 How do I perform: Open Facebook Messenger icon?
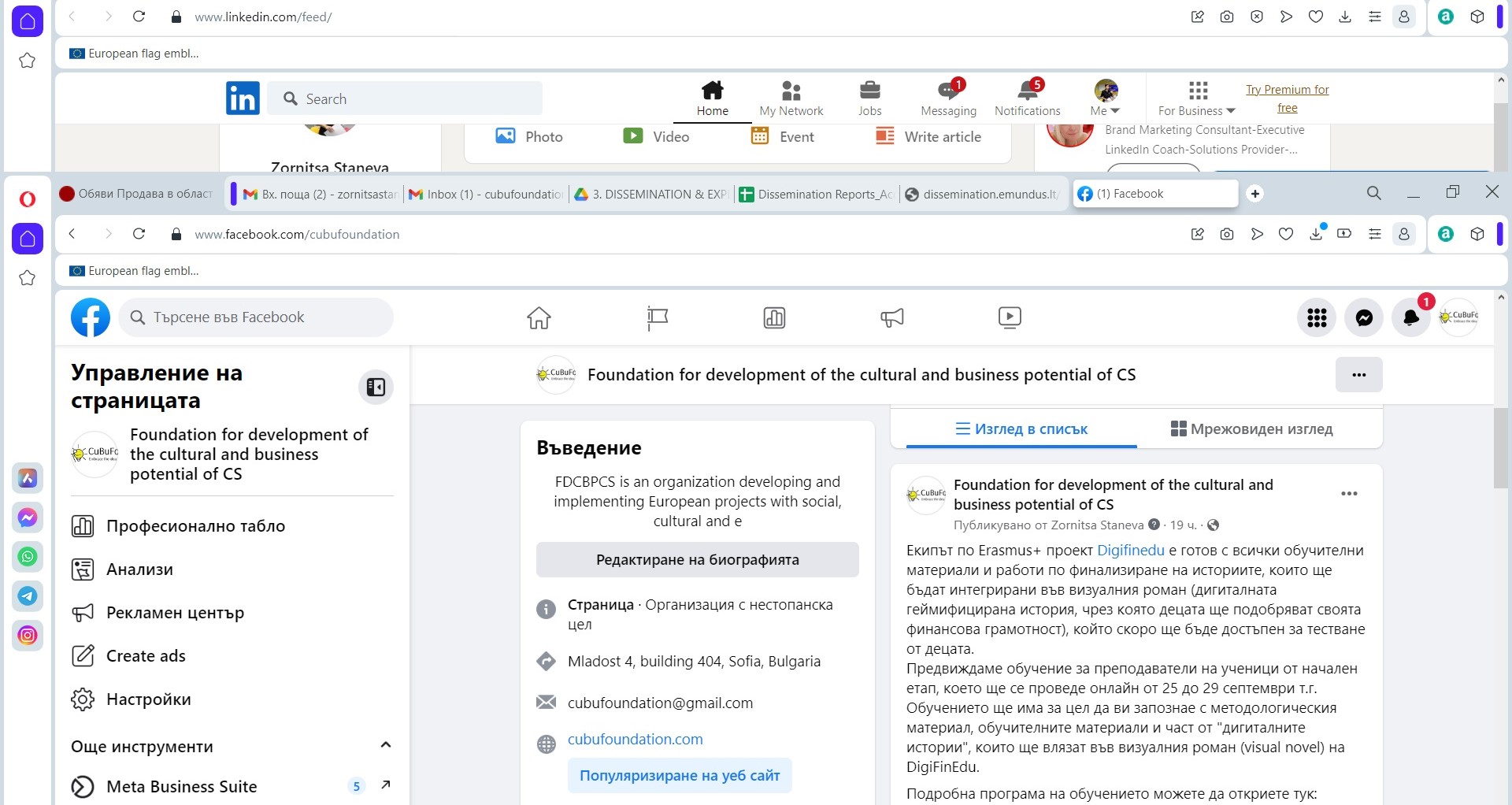coord(1364,317)
